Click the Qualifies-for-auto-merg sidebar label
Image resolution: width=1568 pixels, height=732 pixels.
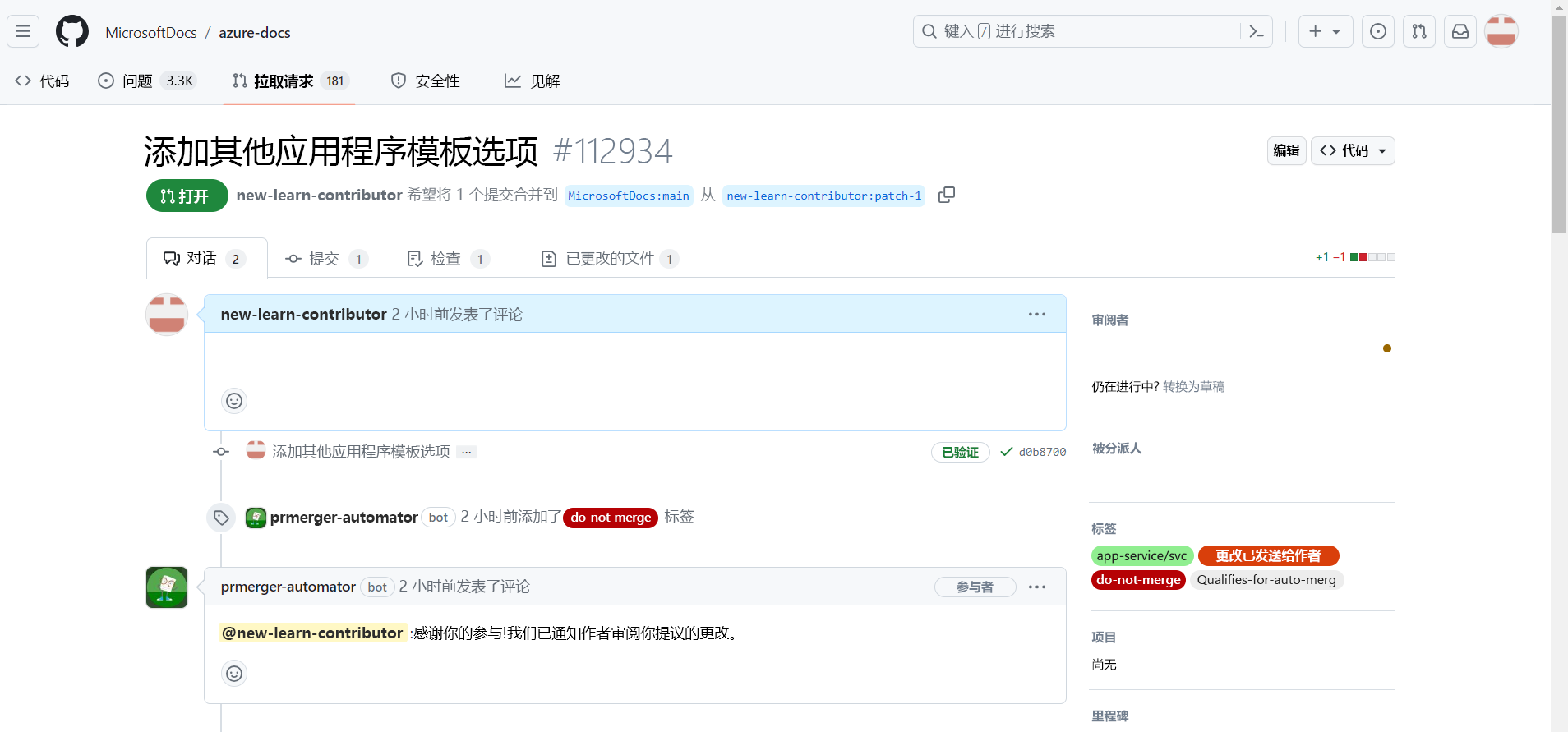click(1266, 580)
